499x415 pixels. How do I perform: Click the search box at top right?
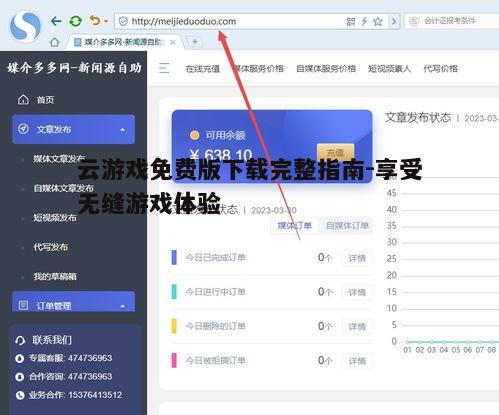tap(452, 21)
